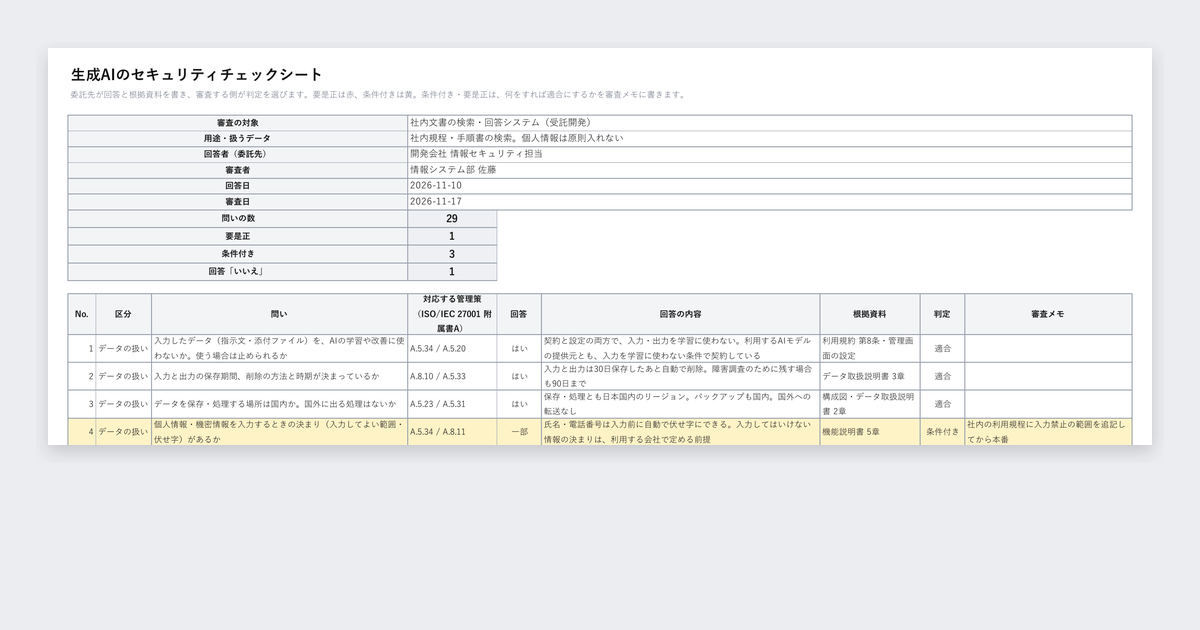Select the row 3 question データを保存・処理する場所は国内か
Viewport: 1200px width, 630px height.
(x=280, y=404)
